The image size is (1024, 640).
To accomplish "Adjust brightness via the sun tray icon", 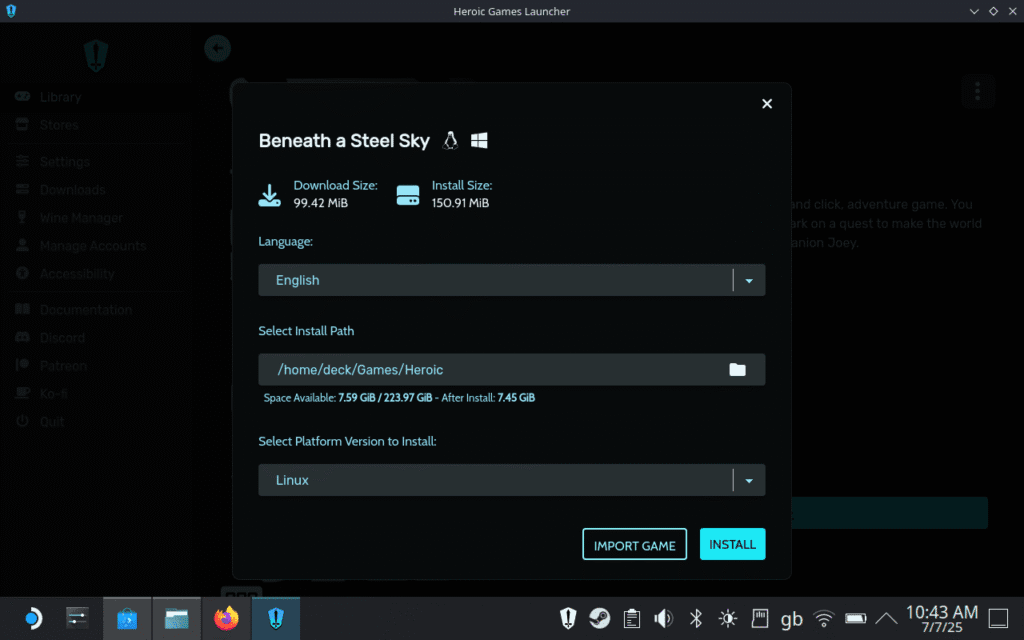I will click(727, 619).
